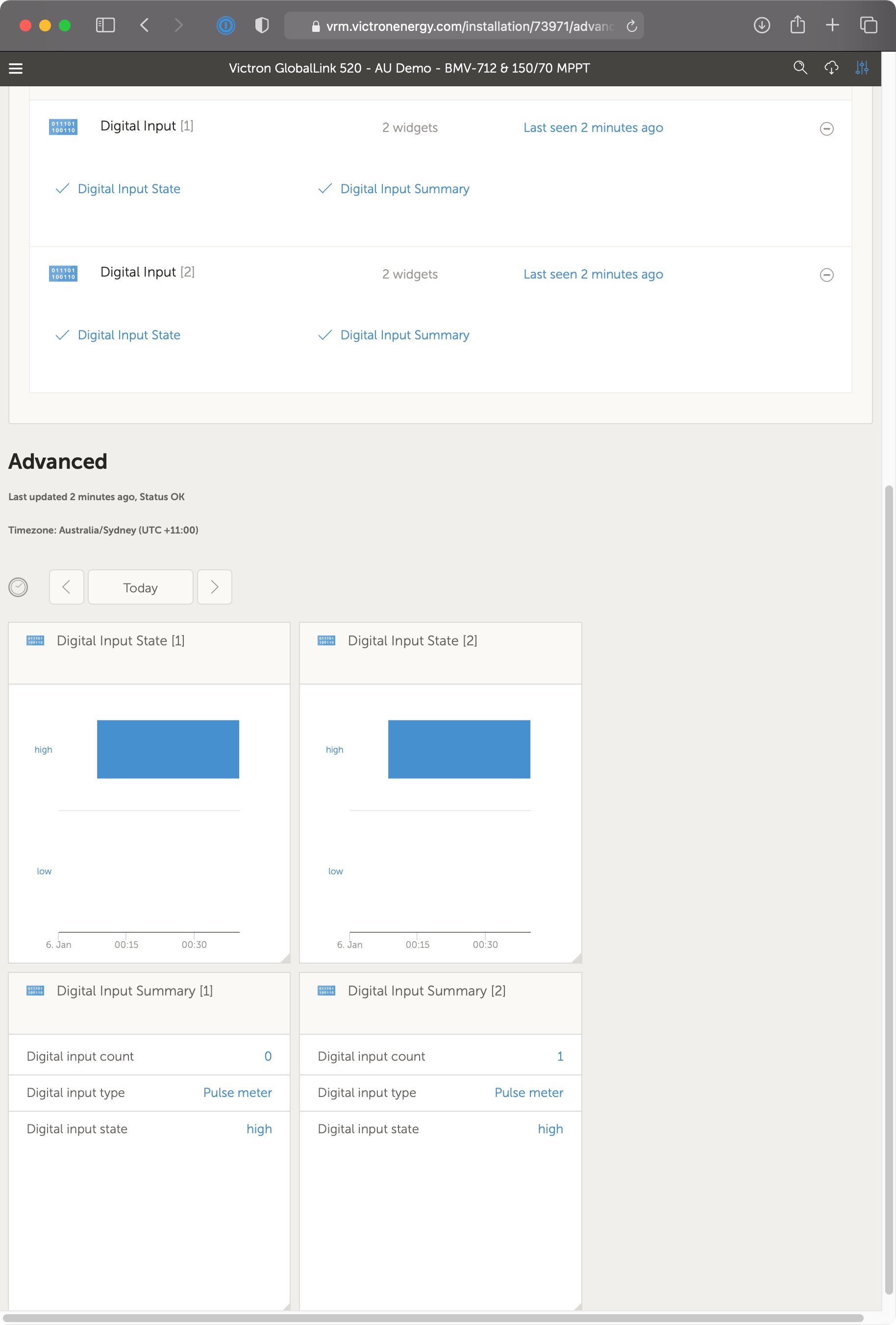The image size is (896, 1325).
Task: Click Last seen link for Digital Input [1]
Action: pyautogui.click(x=593, y=127)
